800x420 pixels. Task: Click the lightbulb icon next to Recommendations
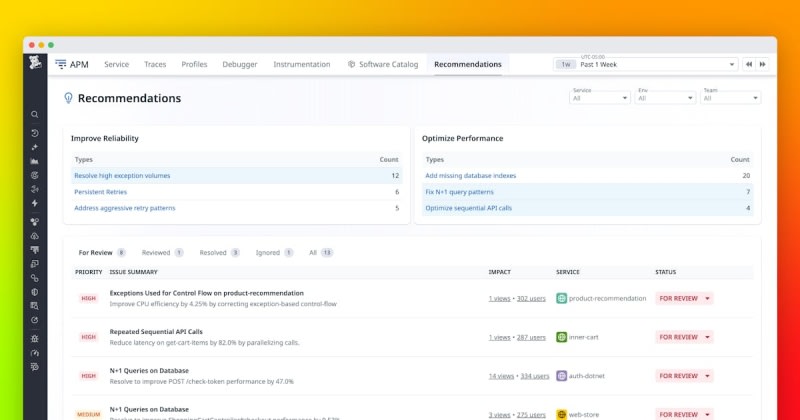[x=68, y=98]
